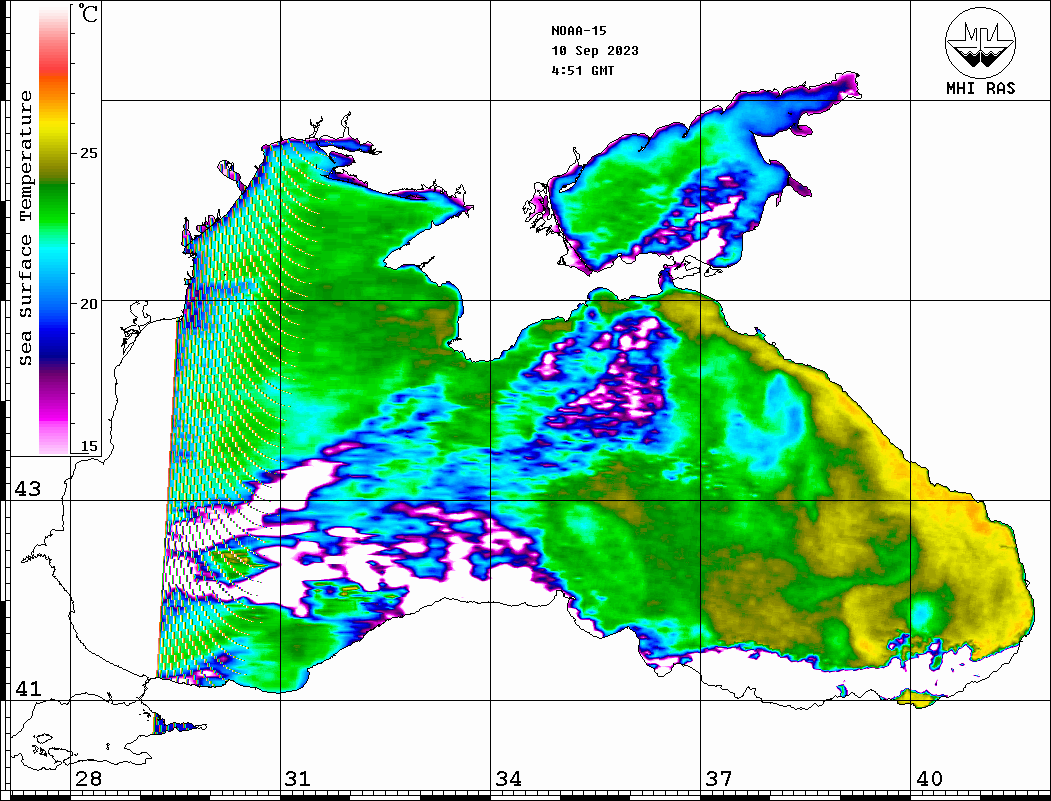Click the MHI RAS logo emblem
This screenshot has height=801, width=1051.
[x=980, y=42]
